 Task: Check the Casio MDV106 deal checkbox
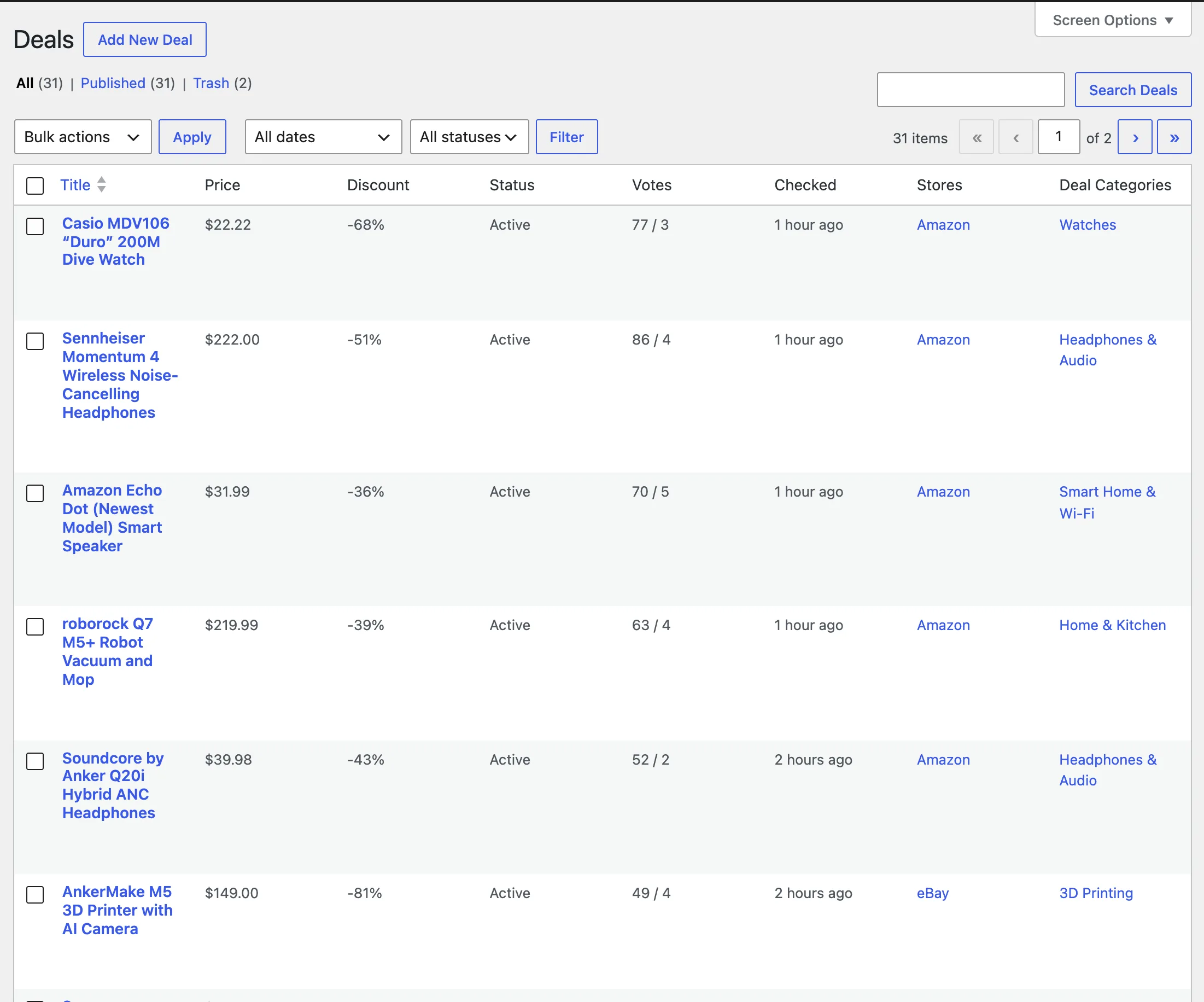[x=35, y=226]
